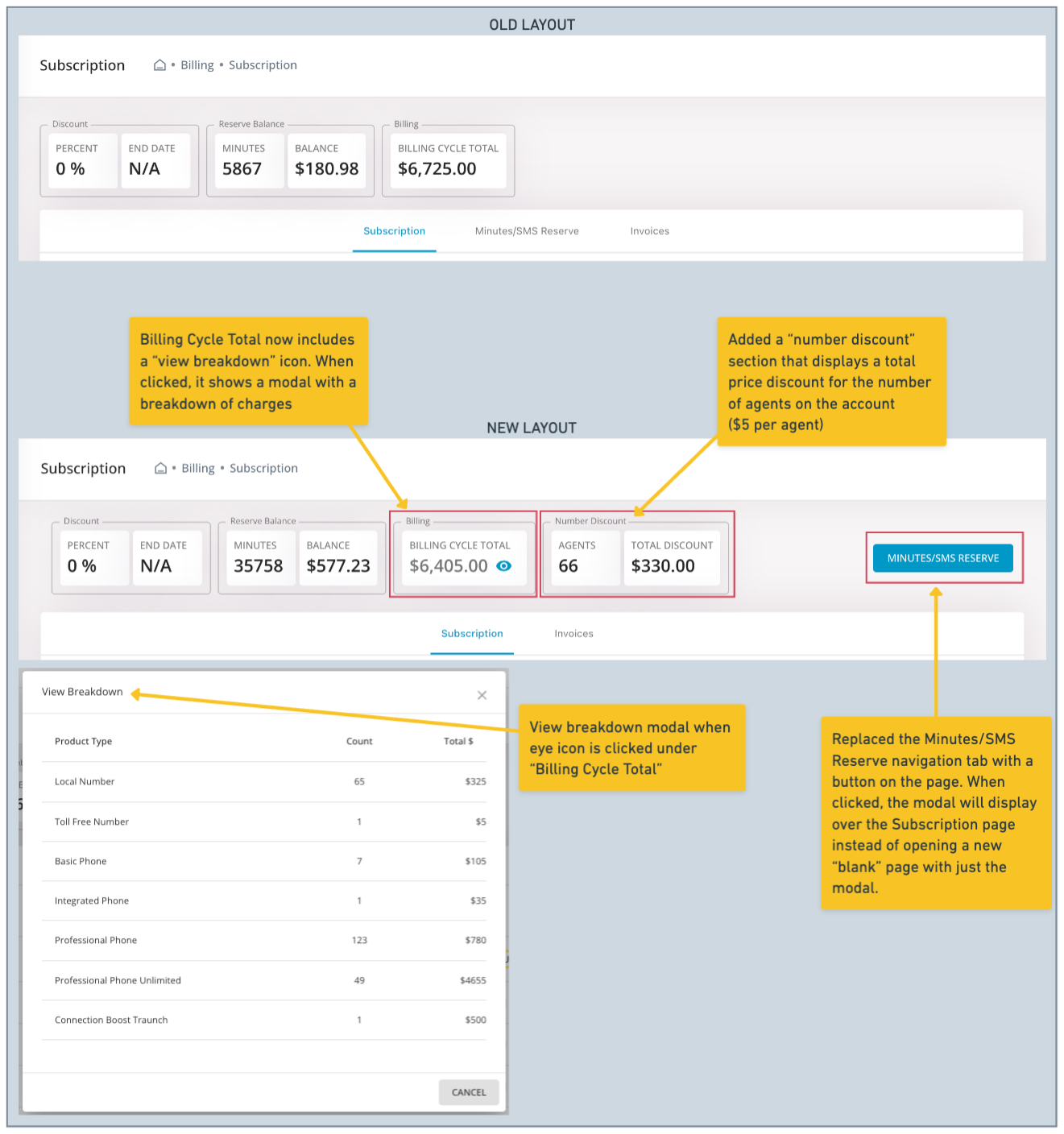Click the $6,405.00 billing cycle total
Screen dimensions: 1064x1134
click(x=449, y=566)
